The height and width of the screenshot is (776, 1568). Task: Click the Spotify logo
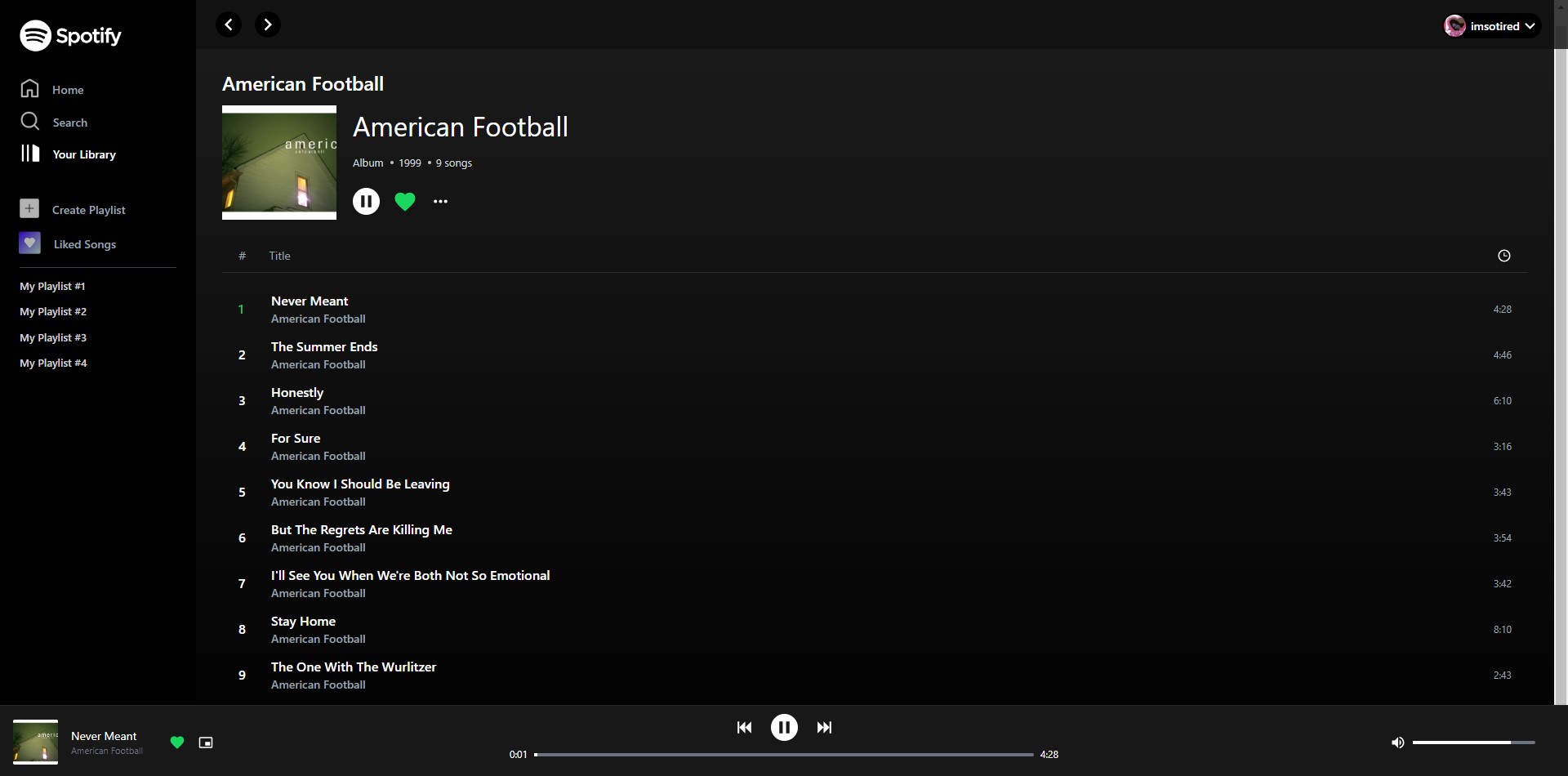70,35
